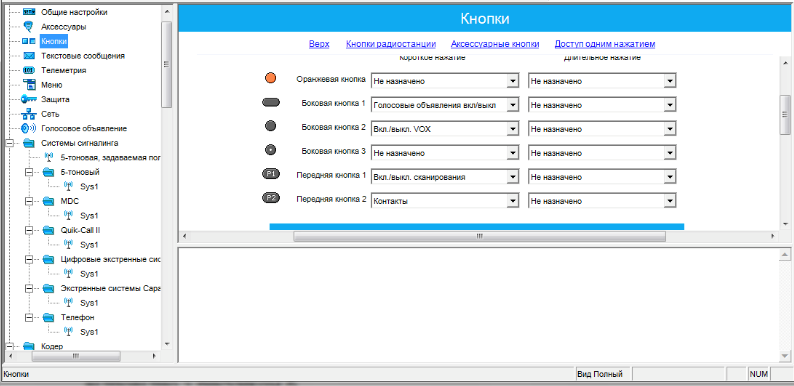
Task: Click the buttons panel horizontal scrollbar thumb
Action: click(480, 236)
